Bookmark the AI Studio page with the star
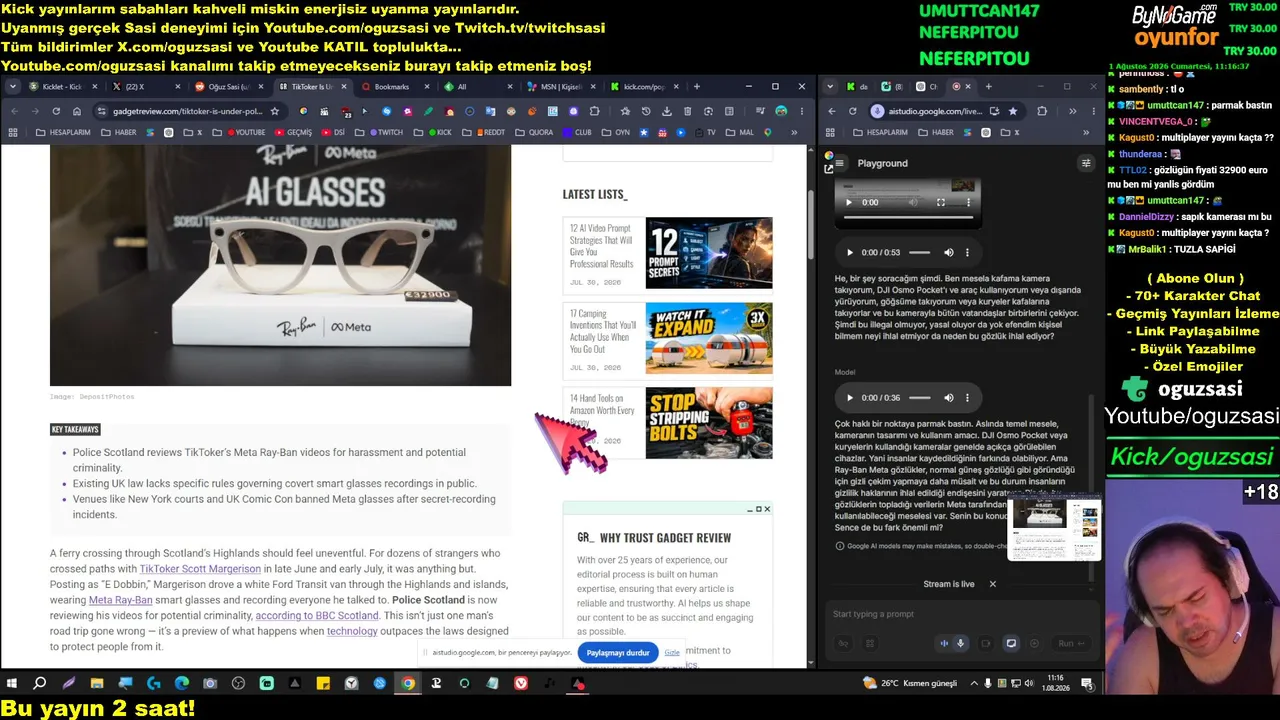This screenshot has height=720, width=1280. click(x=1013, y=111)
